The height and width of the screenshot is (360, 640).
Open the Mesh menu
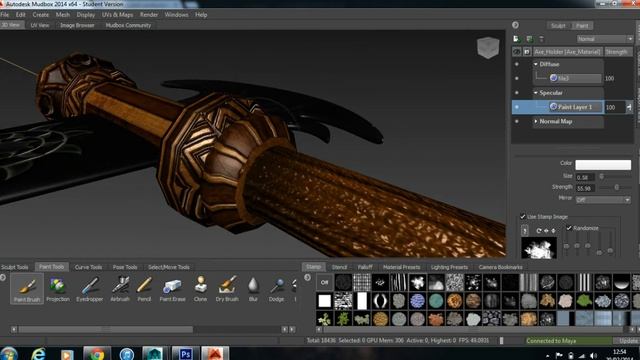pos(62,15)
